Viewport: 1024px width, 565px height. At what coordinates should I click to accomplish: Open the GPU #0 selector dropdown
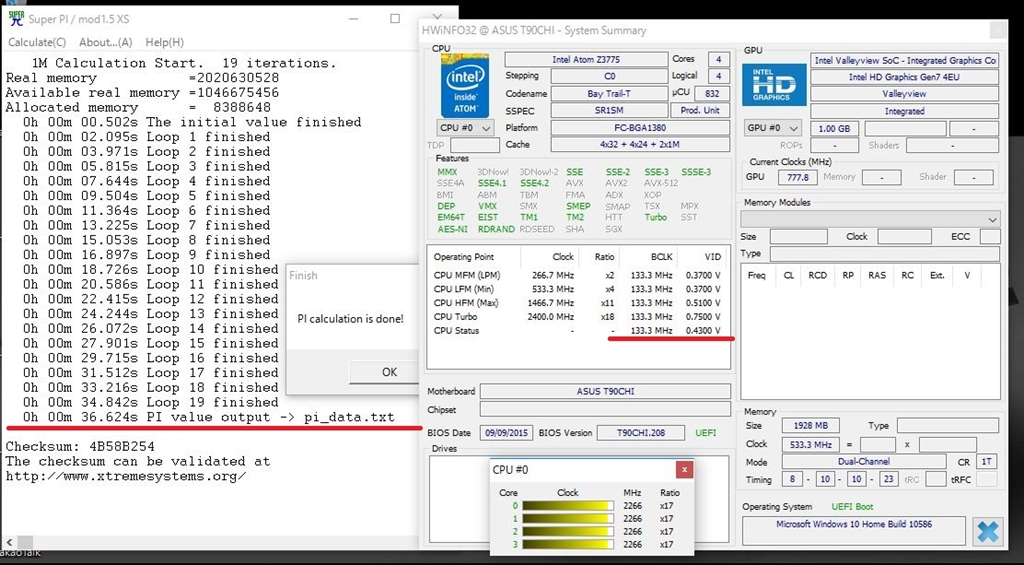click(773, 128)
